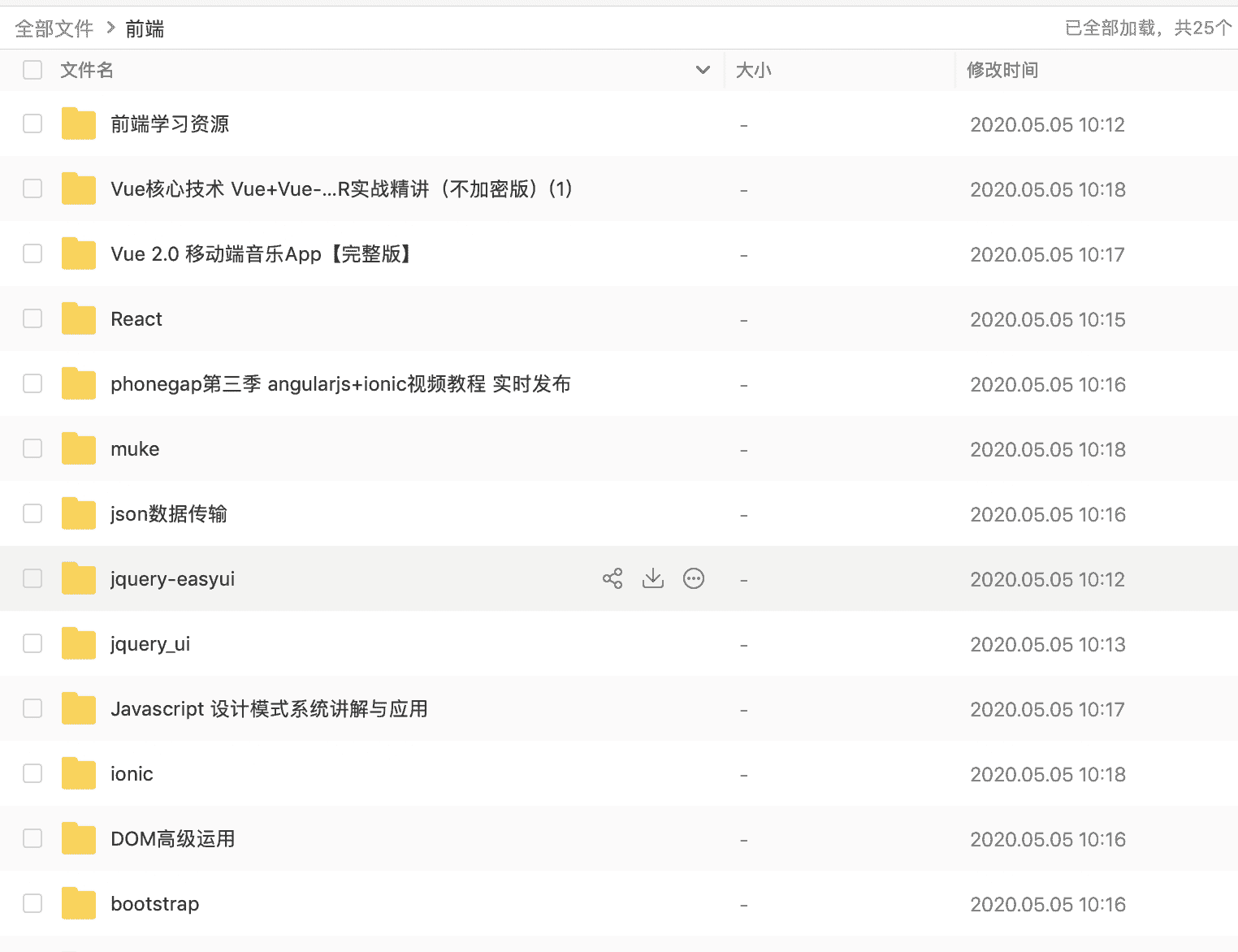Sort by the 大小 column header
Viewport: 1238px width, 952px height.
[x=754, y=70]
